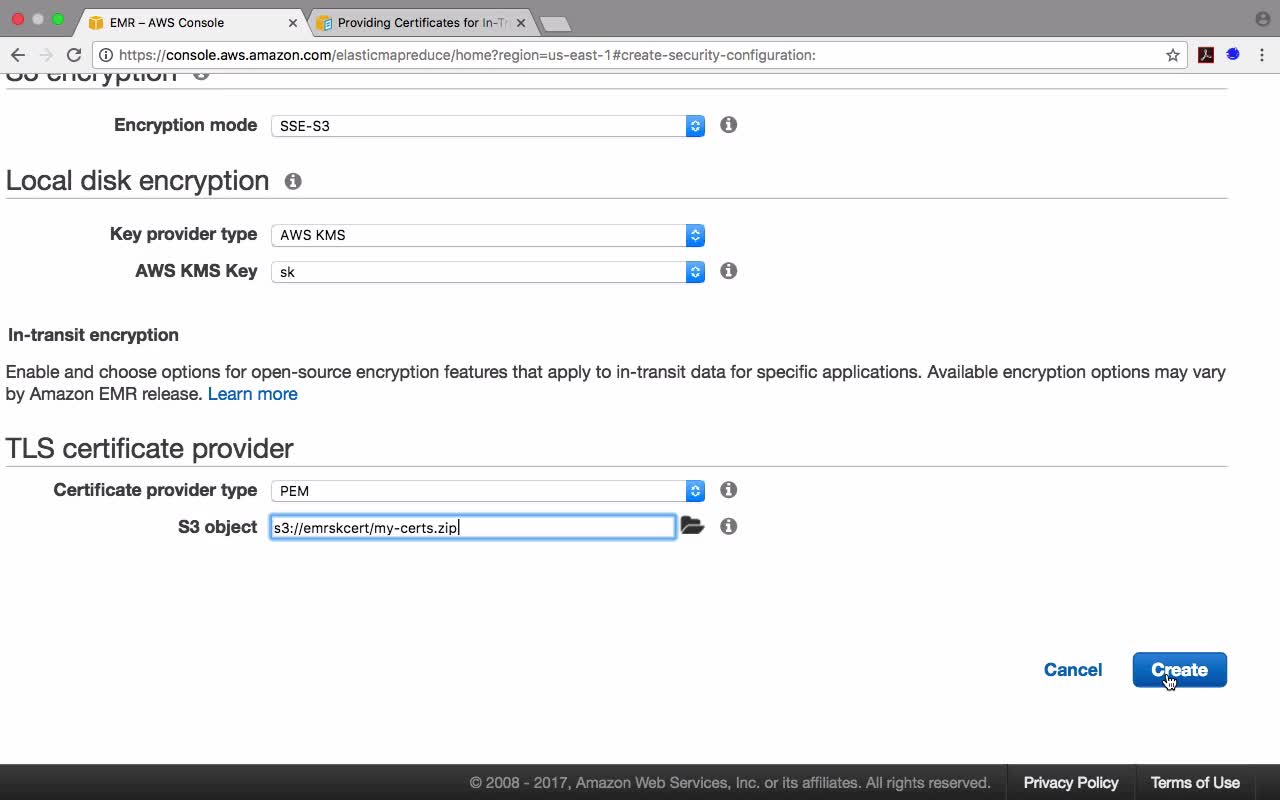Switch to the EMR – AWS Console tab
This screenshot has height=800, width=1280.
190,22
